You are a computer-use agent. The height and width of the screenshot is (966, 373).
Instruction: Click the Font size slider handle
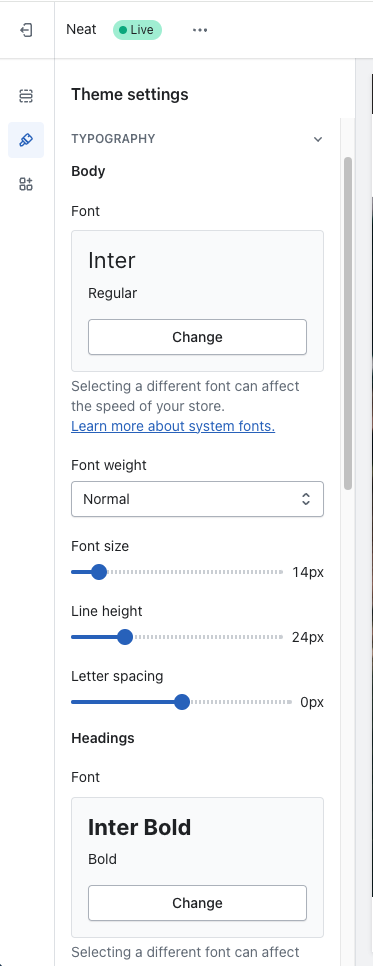[99, 572]
